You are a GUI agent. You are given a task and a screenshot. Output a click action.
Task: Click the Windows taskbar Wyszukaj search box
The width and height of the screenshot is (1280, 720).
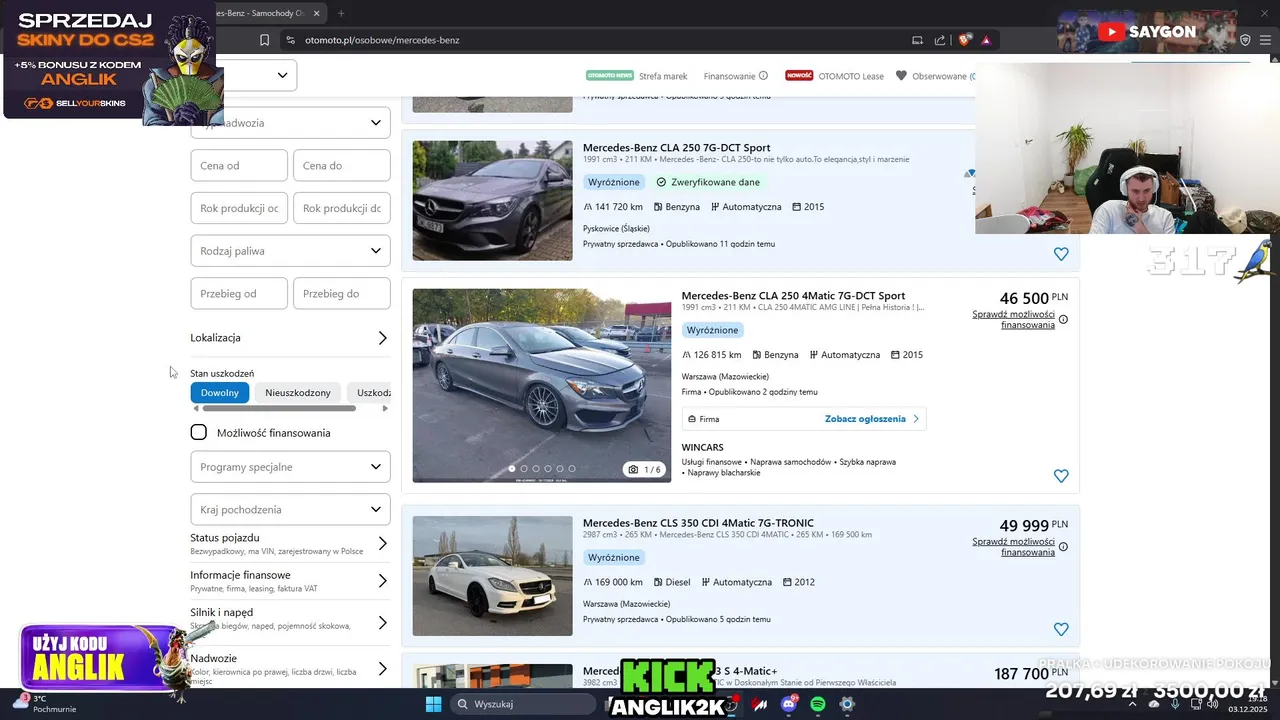point(523,704)
